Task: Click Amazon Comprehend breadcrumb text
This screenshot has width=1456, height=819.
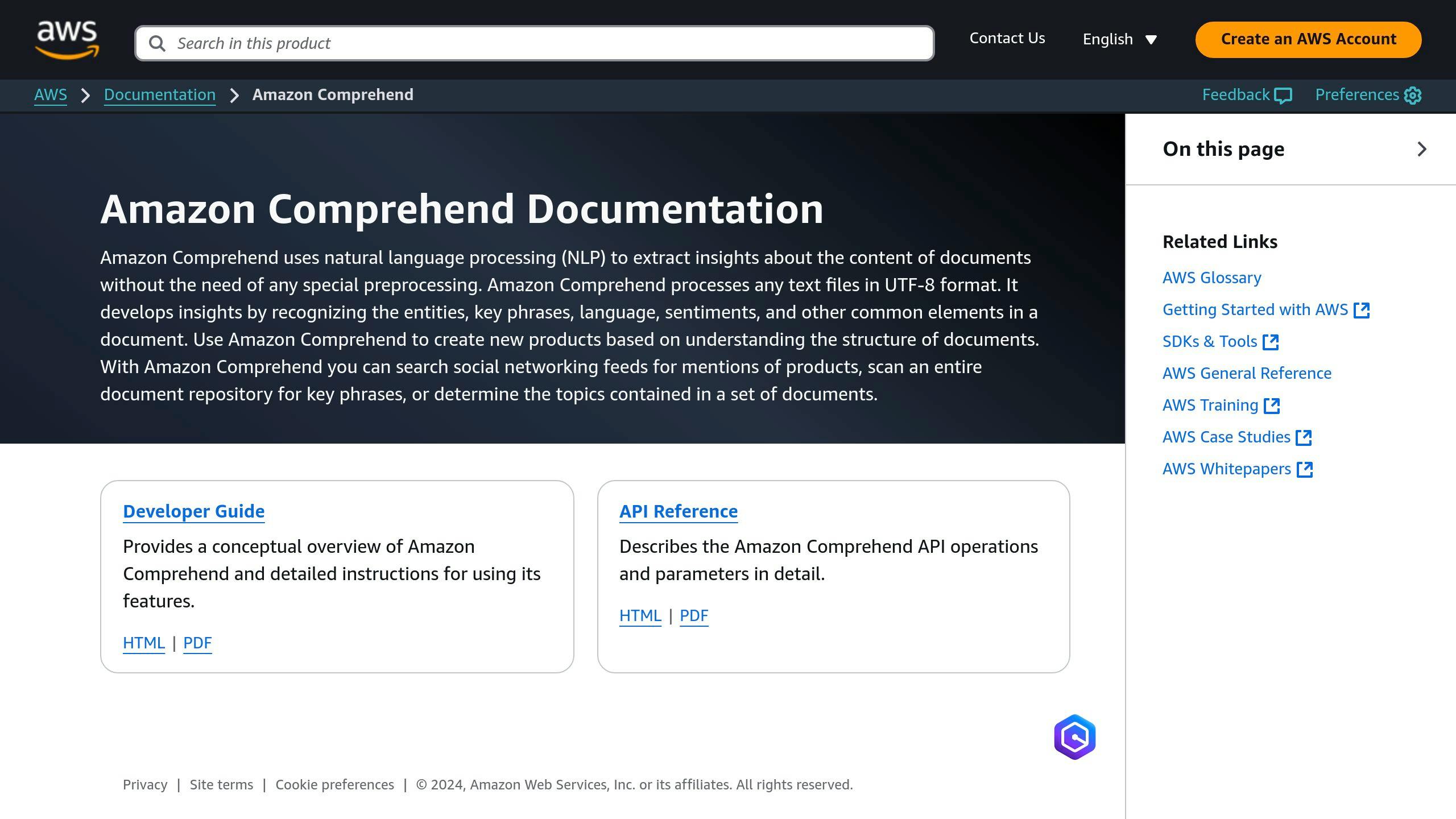Action: tap(333, 95)
